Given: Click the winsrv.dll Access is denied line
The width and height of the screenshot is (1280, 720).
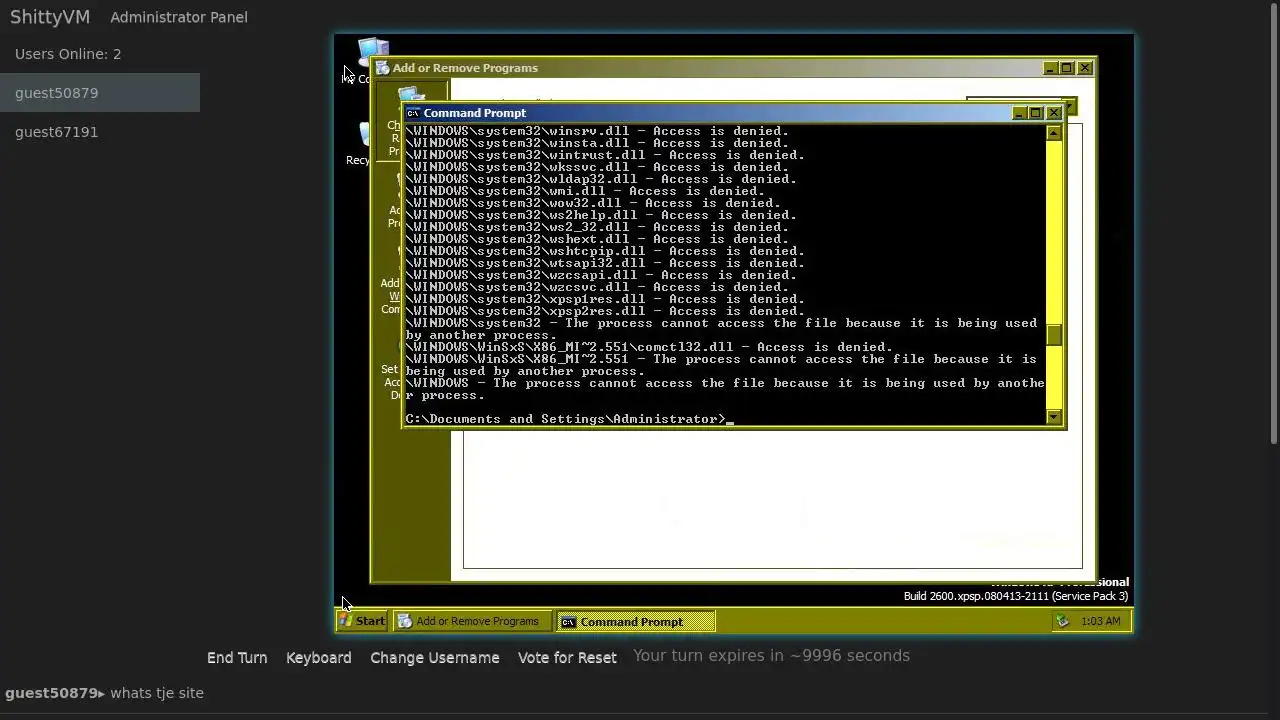Looking at the screenshot, I should (597, 131).
